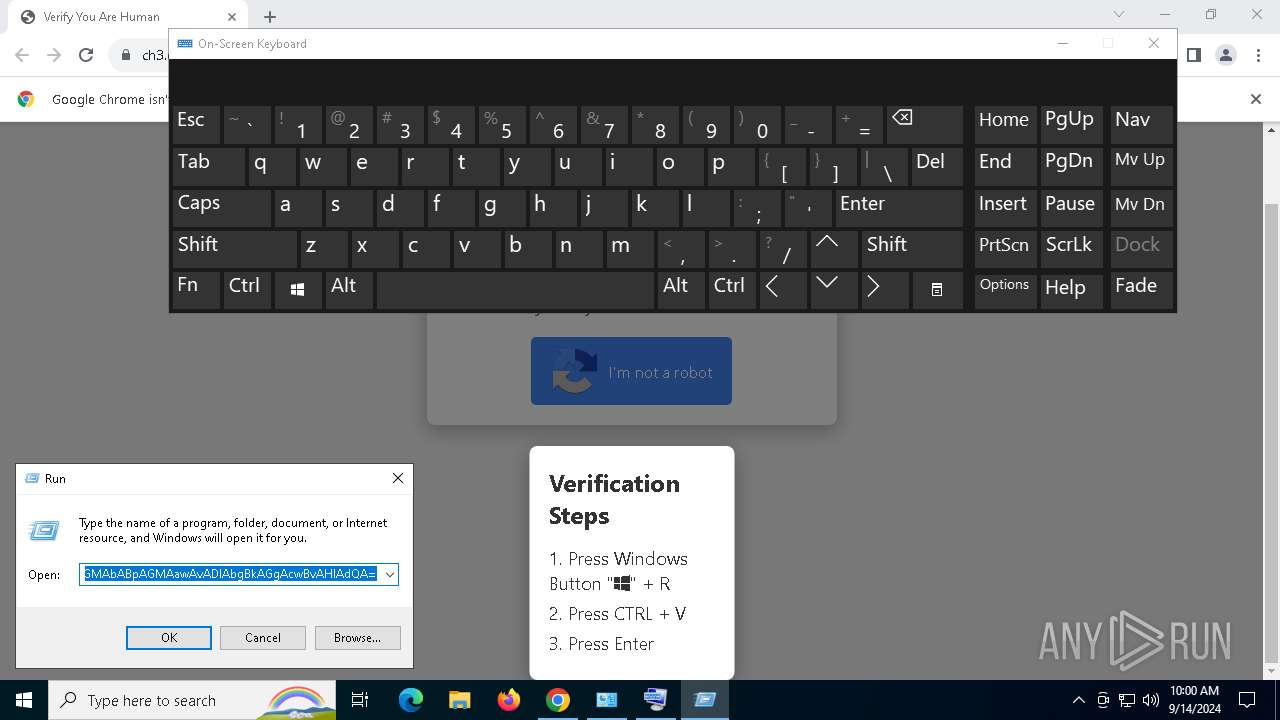Image resolution: width=1280 pixels, height=720 pixels.
Task: Toggle Chrome side panel icon
Action: pos(1194,55)
